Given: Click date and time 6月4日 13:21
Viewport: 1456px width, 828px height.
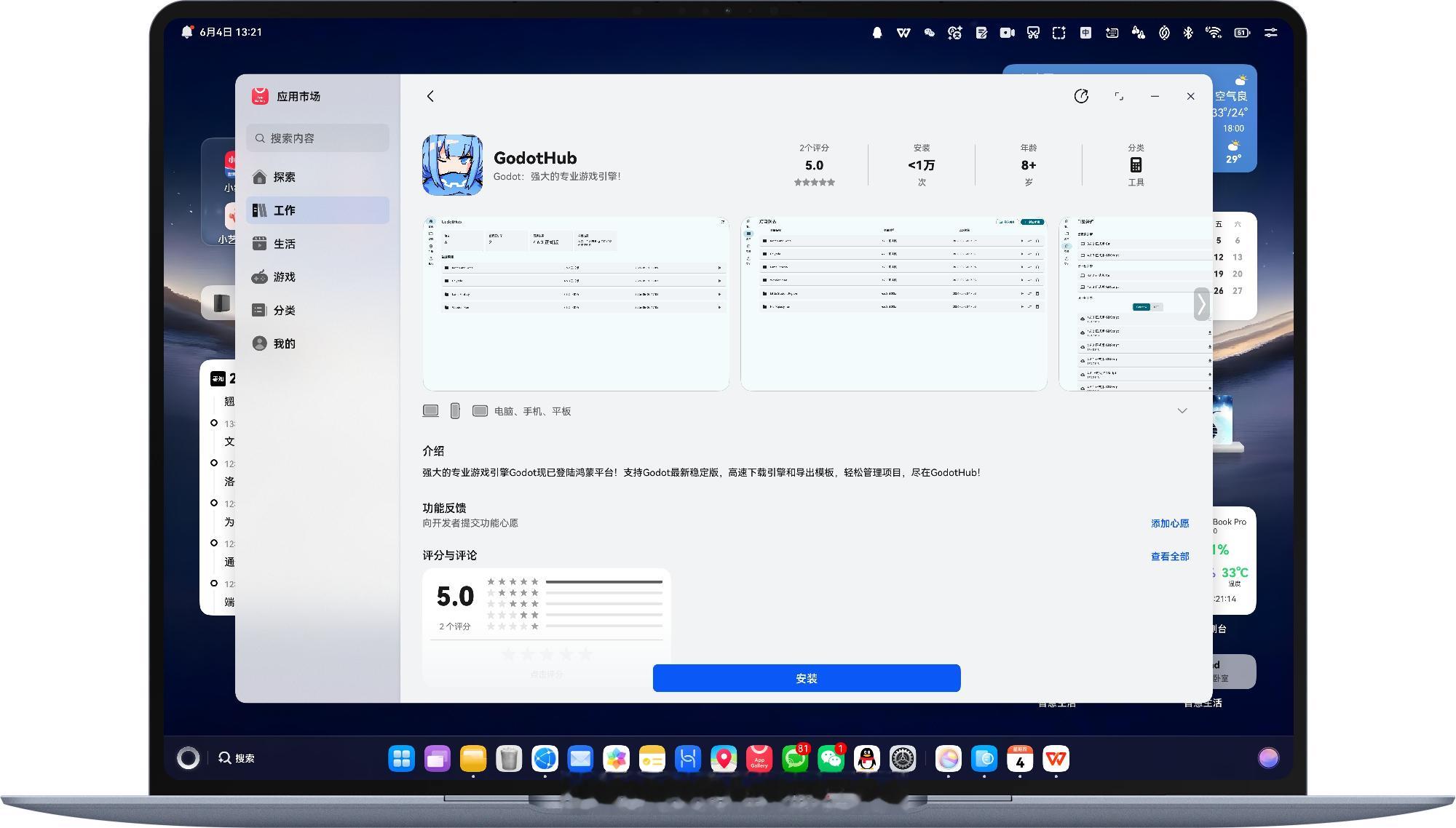Looking at the screenshot, I should coord(231,32).
